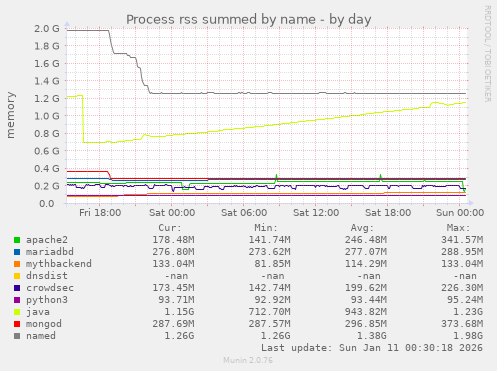Click the '0.4 G' y-axis label
Viewport: 497px width, 371px height.
pos(47,169)
